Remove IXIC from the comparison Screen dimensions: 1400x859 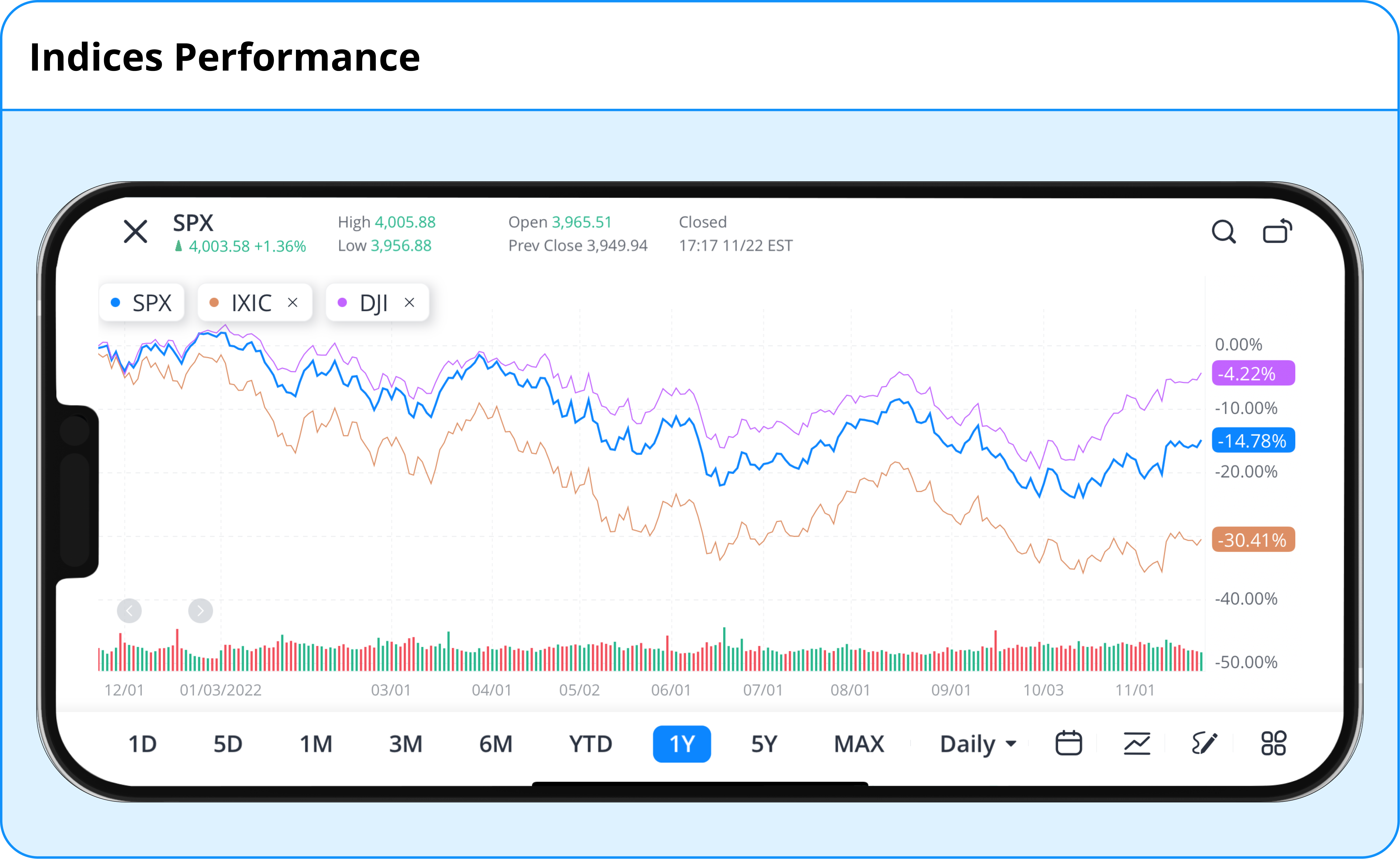pos(293,303)
